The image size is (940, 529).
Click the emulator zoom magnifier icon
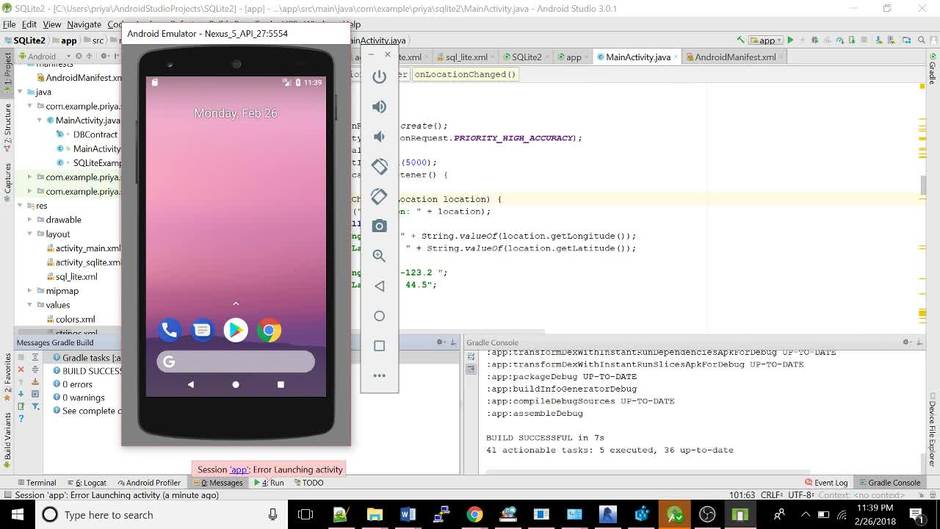379,256
